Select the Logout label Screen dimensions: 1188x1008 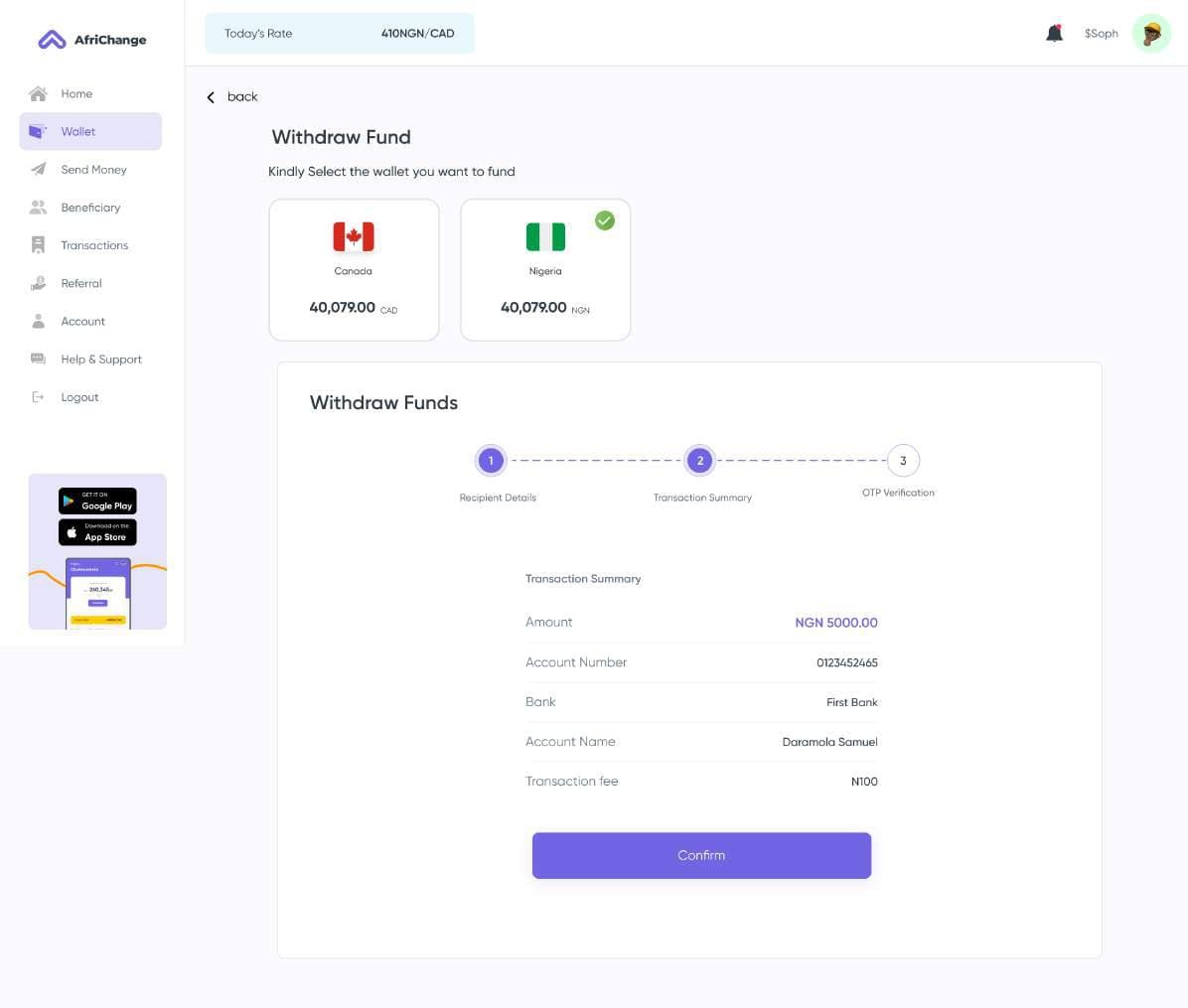(79, 397)
